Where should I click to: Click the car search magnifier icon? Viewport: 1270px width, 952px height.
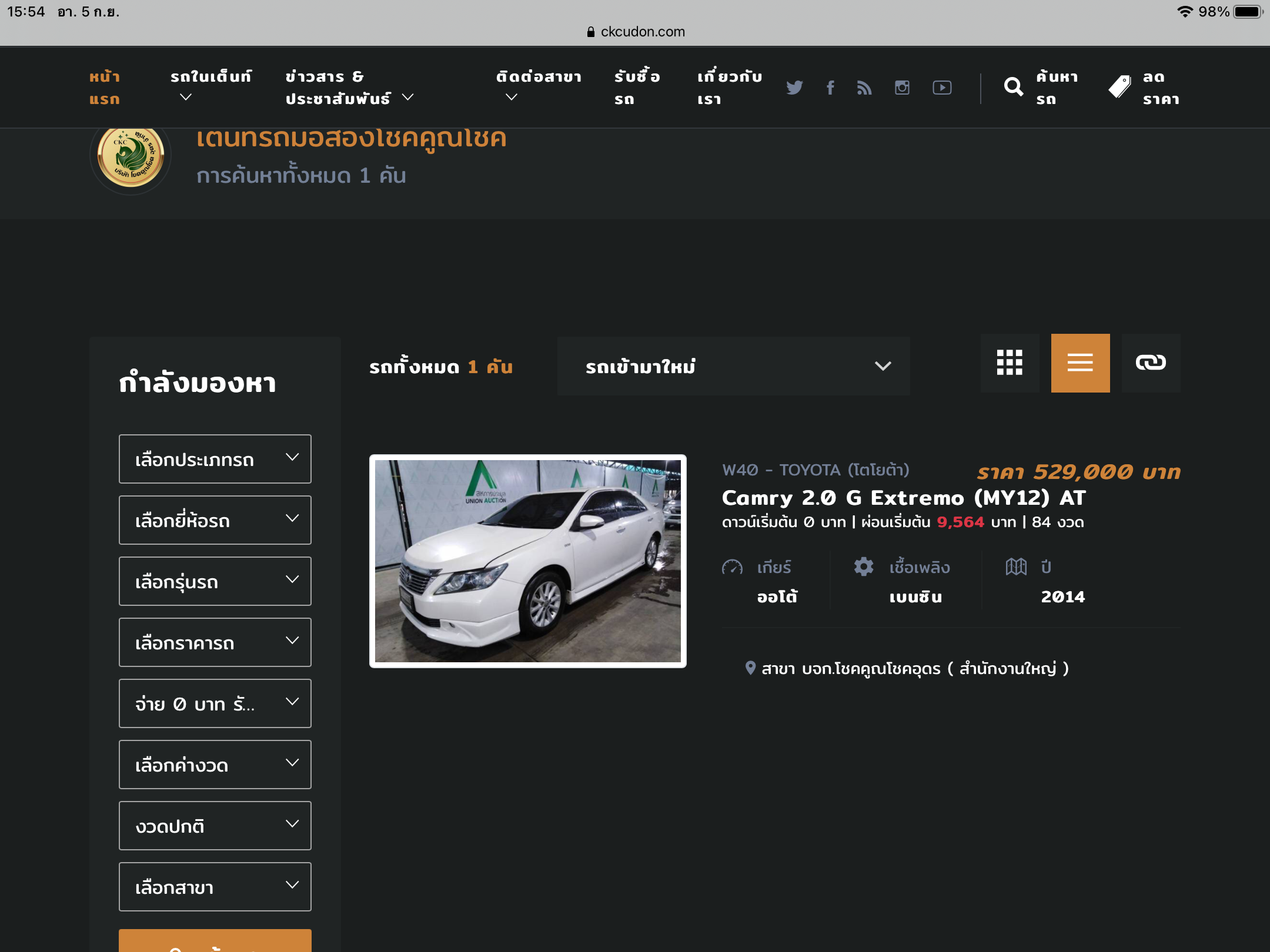tap(1013, 88)
